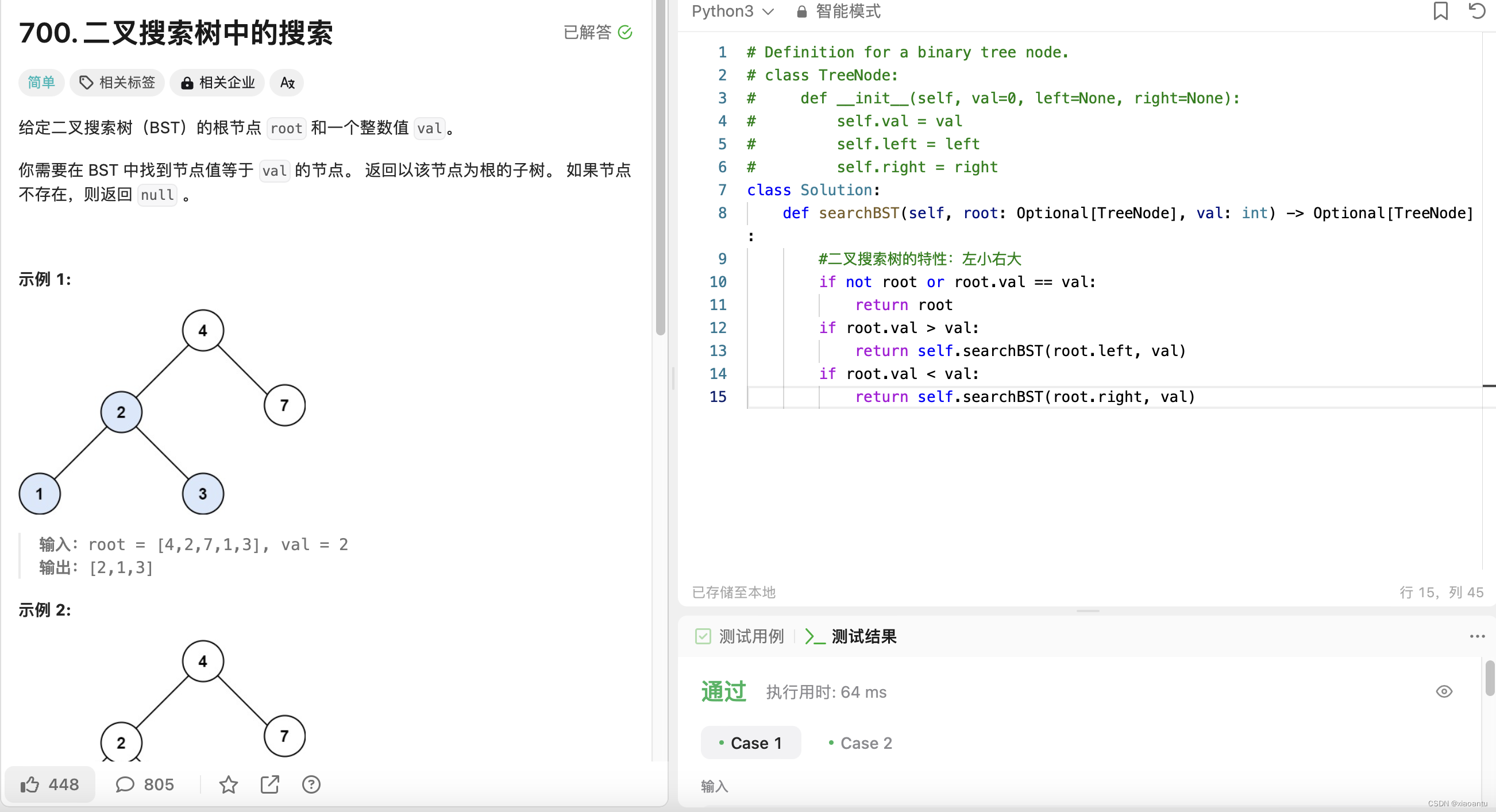Image resolution: width=1496 pixels, height=812 pixels.
Task: Open 相关标签 related tags
Action: coord(117,83)
